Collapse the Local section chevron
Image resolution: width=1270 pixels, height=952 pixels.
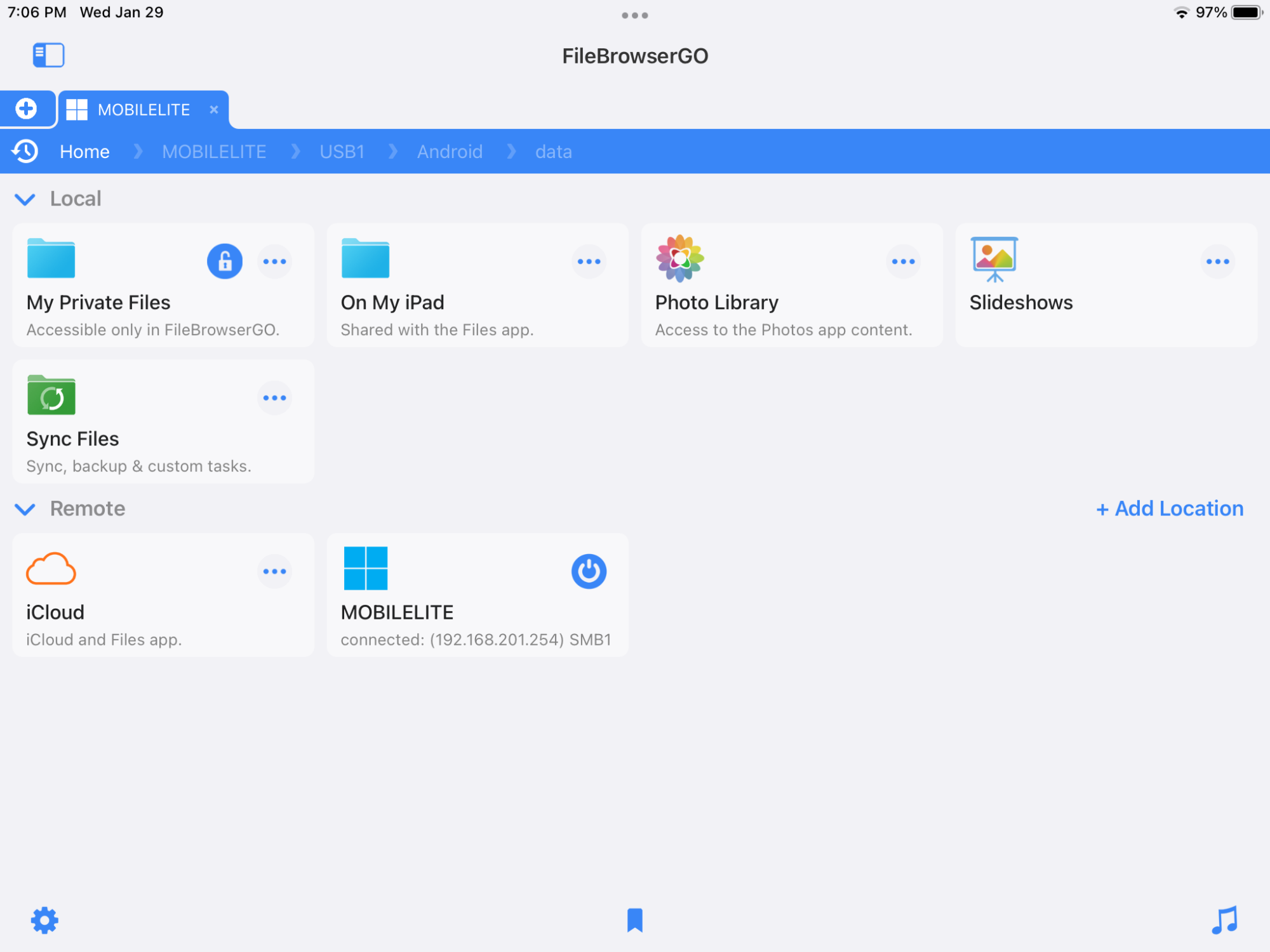tap(25, 199)
